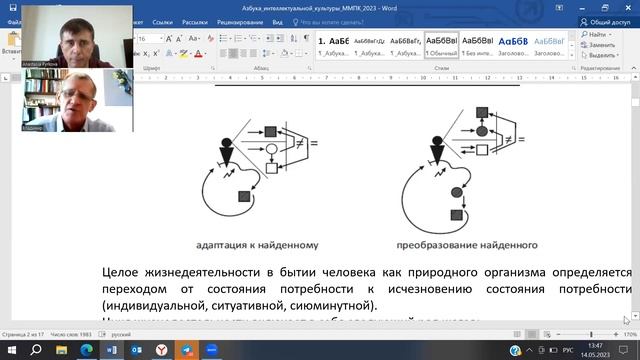Open the Рецензирование ribbon tab
Image resolution: width=640 pixels, height=360 pixels.
pyautogui.click(x=240, y=22)
